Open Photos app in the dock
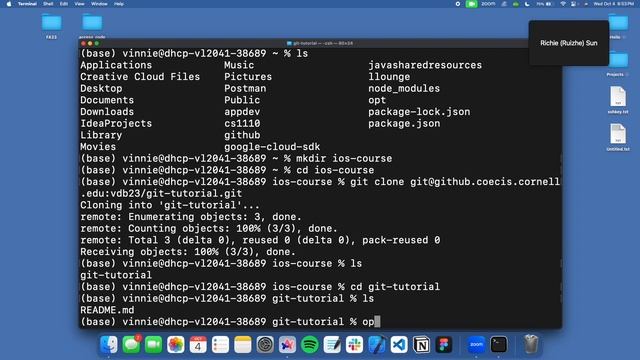The image size is (640, 360). coord(176,345)
